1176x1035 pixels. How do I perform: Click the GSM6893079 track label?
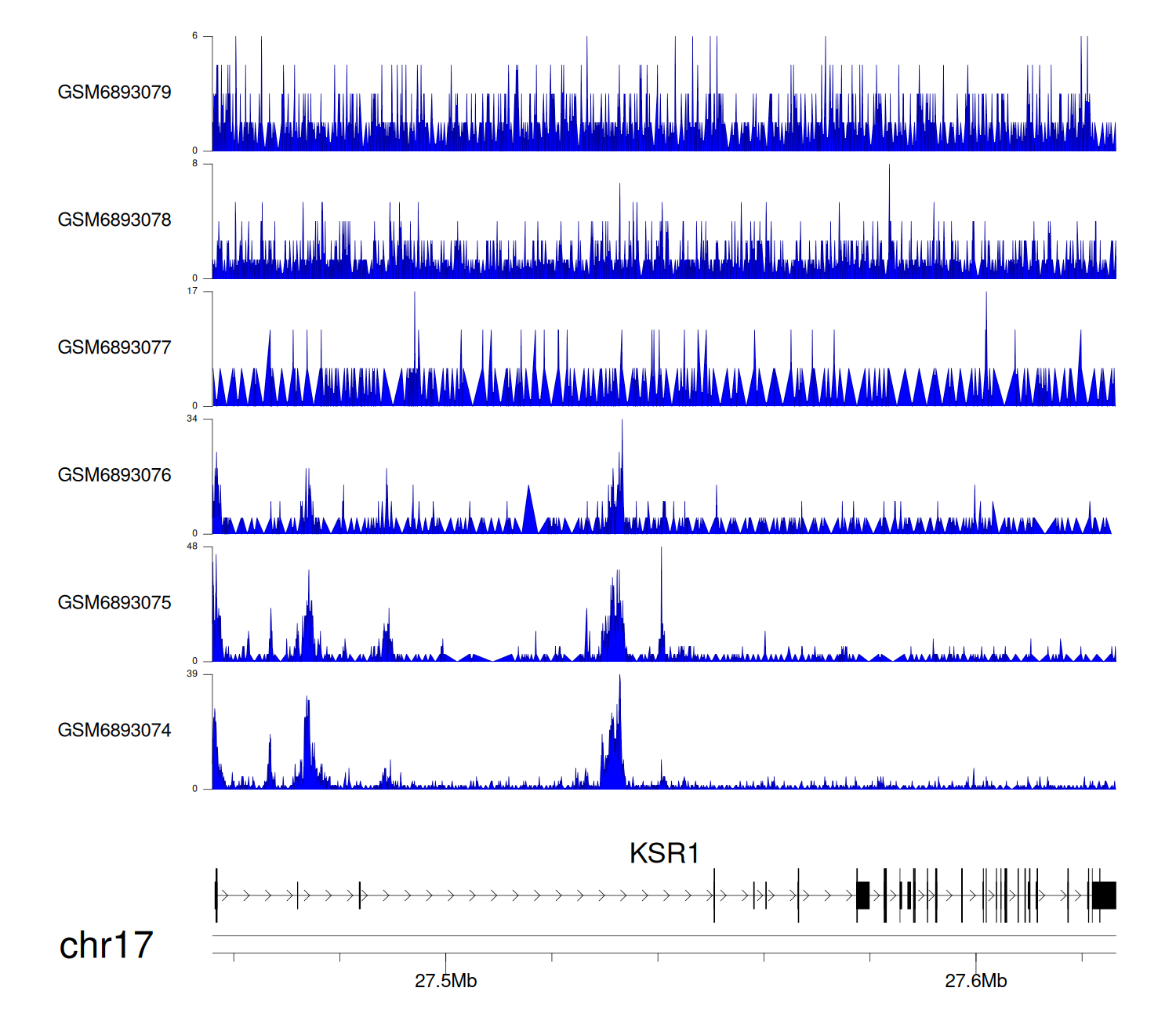(x=114, y=93)
